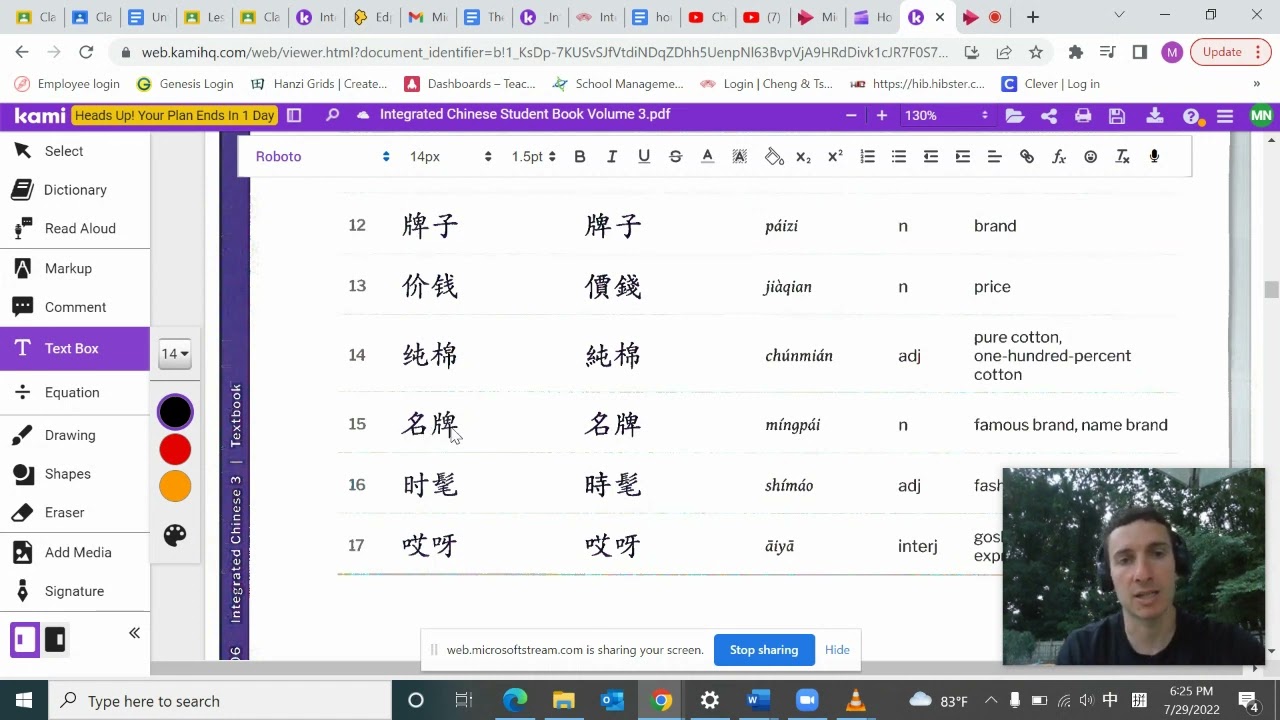Open the 1.5pt line spacing dropdown
The width and height of the screenshot is (1280, 720).
pyautogui.click(x=533, y=157)
